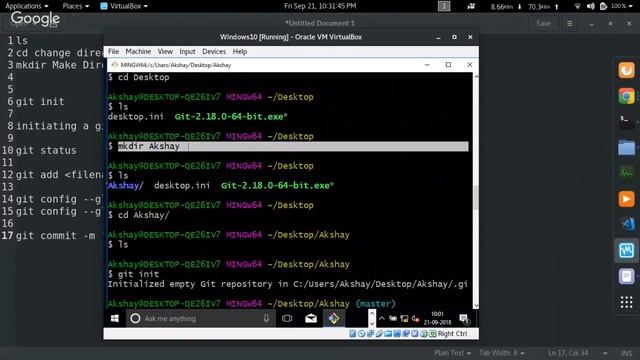The height and width of the screenshot is (360, 640).
Task: Open Task View in Windows taskbar
Action: point(287,318)
